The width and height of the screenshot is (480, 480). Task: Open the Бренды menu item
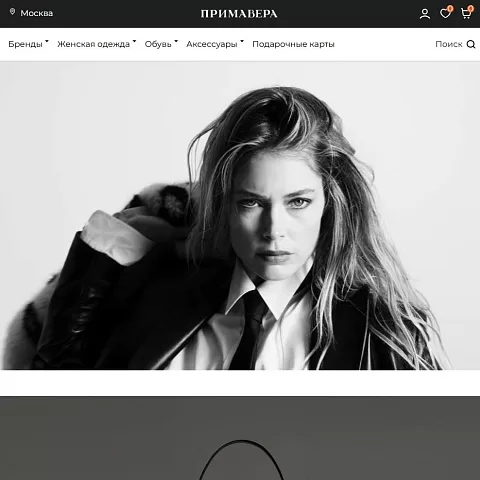click(x=25, y=44)
